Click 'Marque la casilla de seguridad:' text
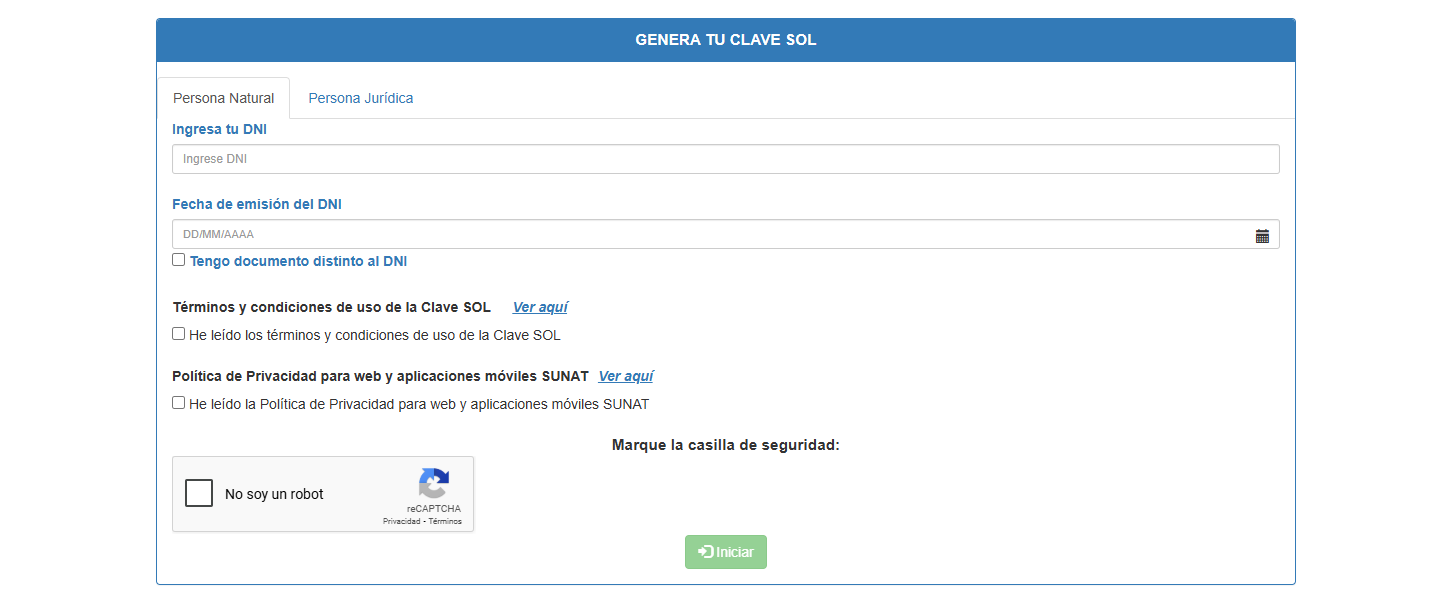1447x603 pixels. pos(726,445)
